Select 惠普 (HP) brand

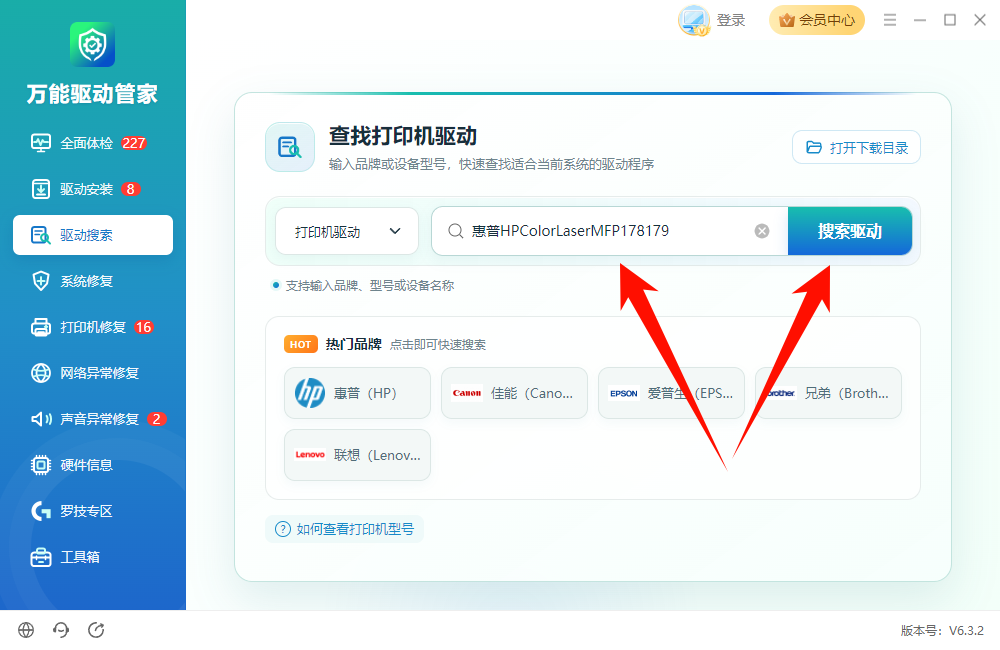coord(357,393)
